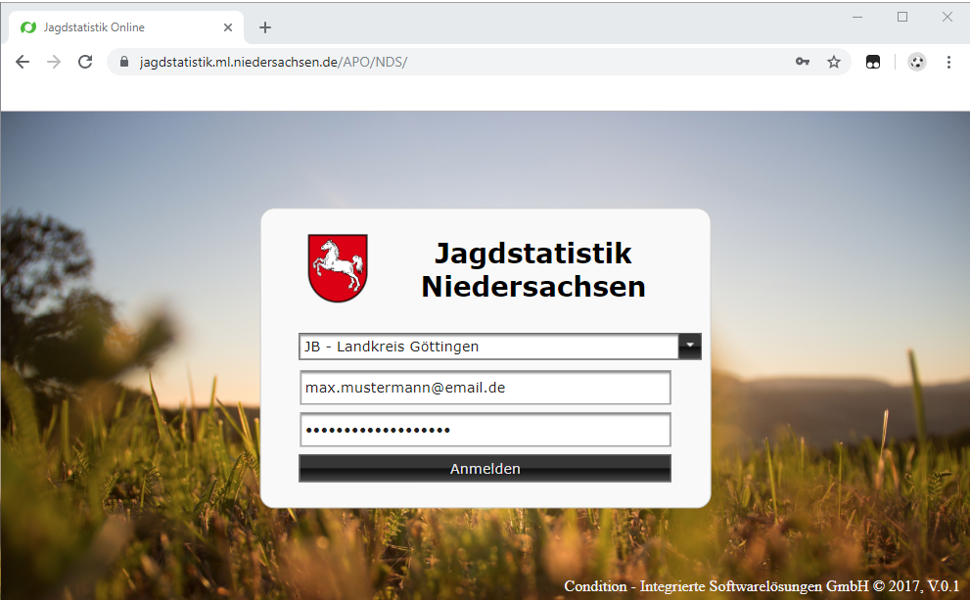This screenshot has width=971, height=600.
Task: Click into the masked password field
Action: pyautogui.click(x=485, y=429)
